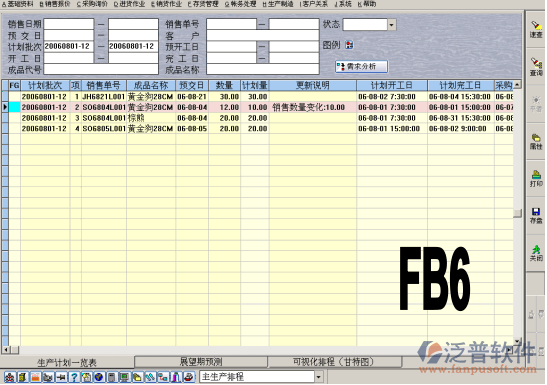Viewport: 547px width, 385px height.
Task: Click the 成品代号 input field
Action: pyautogui.click(x=101, y=69)
